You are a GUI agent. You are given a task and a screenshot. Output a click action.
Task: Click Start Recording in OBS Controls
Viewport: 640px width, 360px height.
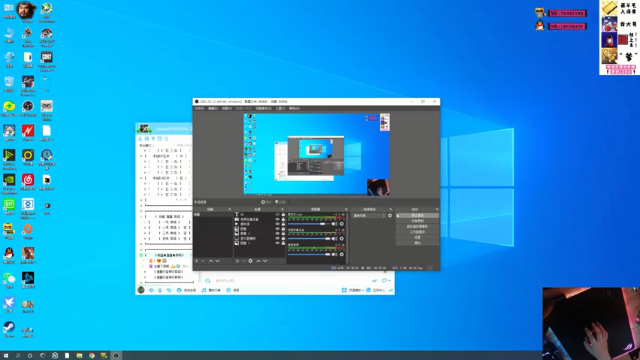(x=417, y=221)
